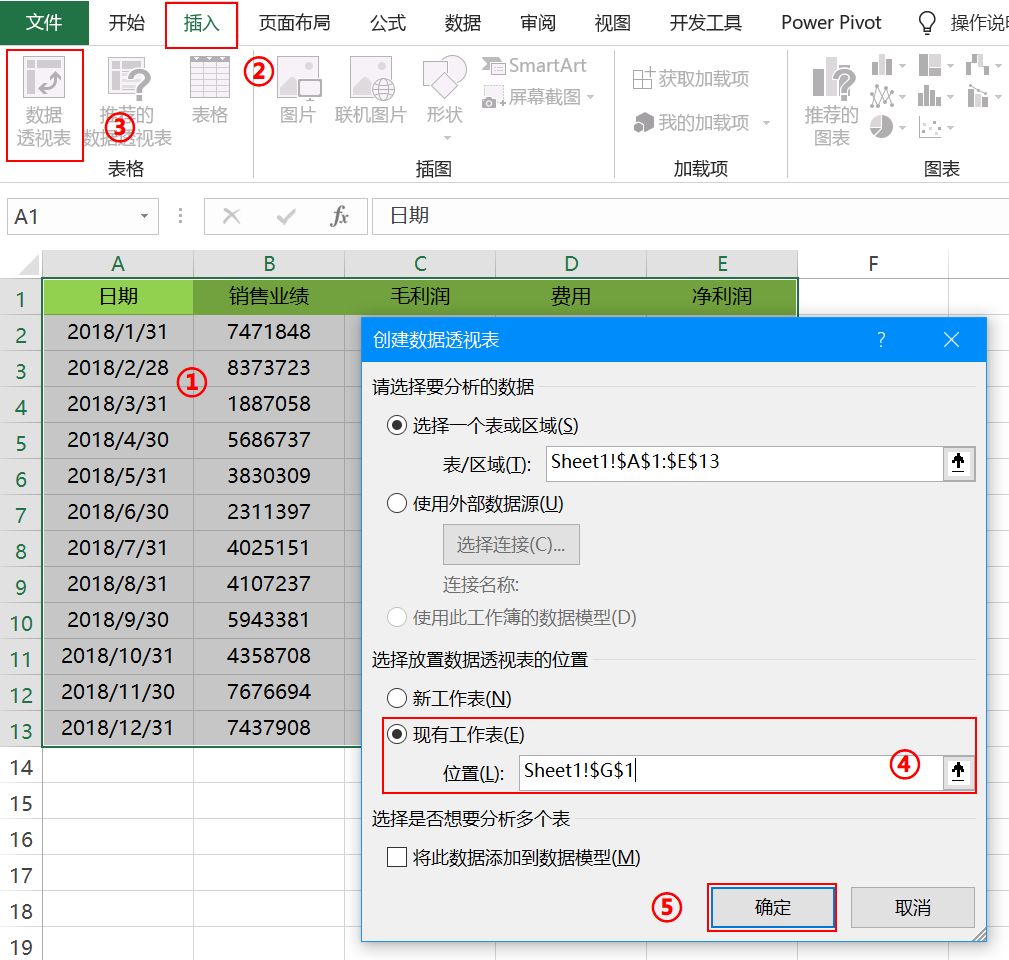Switch to the 页面布局 page layout tab

click(294, 23)
